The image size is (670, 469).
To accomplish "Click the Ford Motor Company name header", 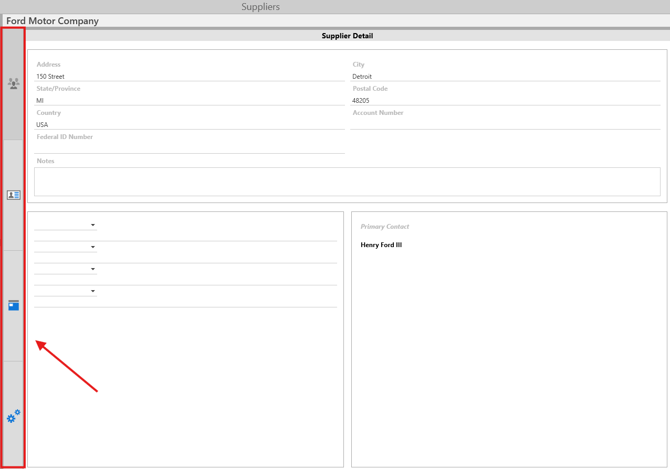I will (x=53, y=21).
